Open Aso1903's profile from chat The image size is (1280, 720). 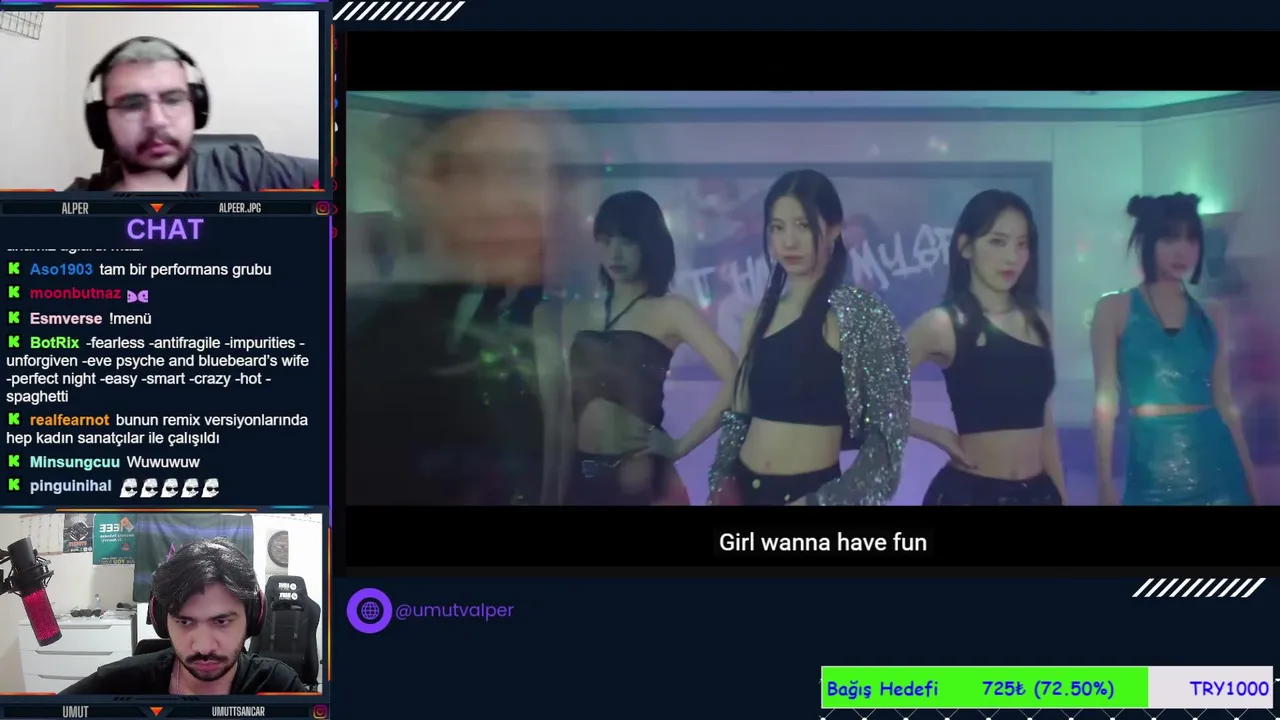61,269
